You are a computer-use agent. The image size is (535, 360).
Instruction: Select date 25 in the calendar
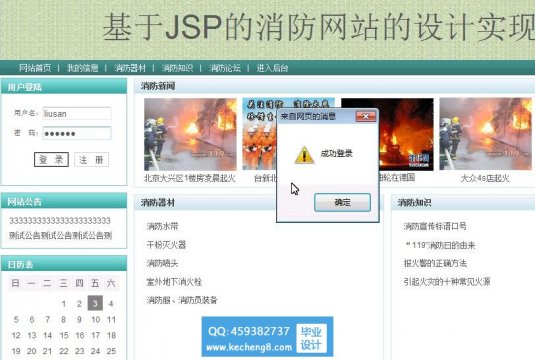tap(111, 351)
